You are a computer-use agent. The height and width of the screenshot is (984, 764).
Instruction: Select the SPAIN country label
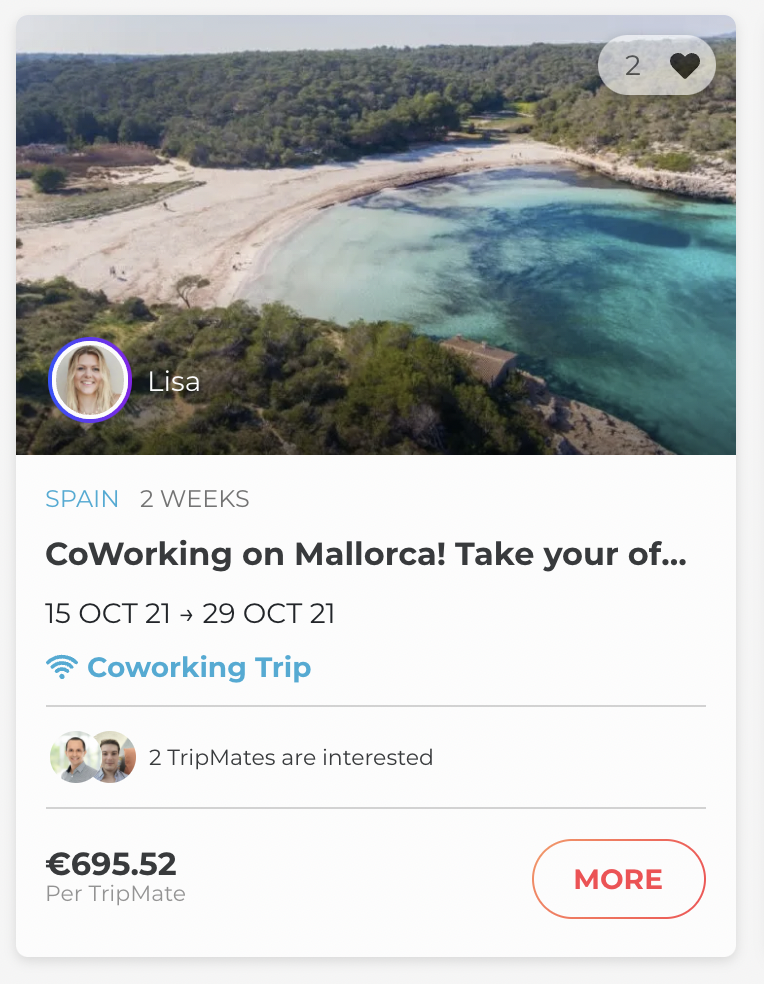pyautogui.click(x=82, y=499)
